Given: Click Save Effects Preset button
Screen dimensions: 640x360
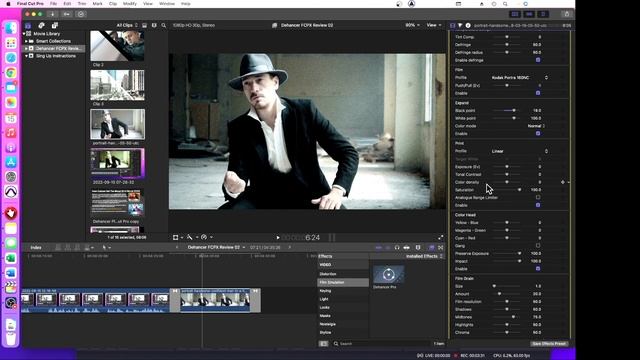Looking at the screenshot, I should pyautogui.click(x=549, y=344).
